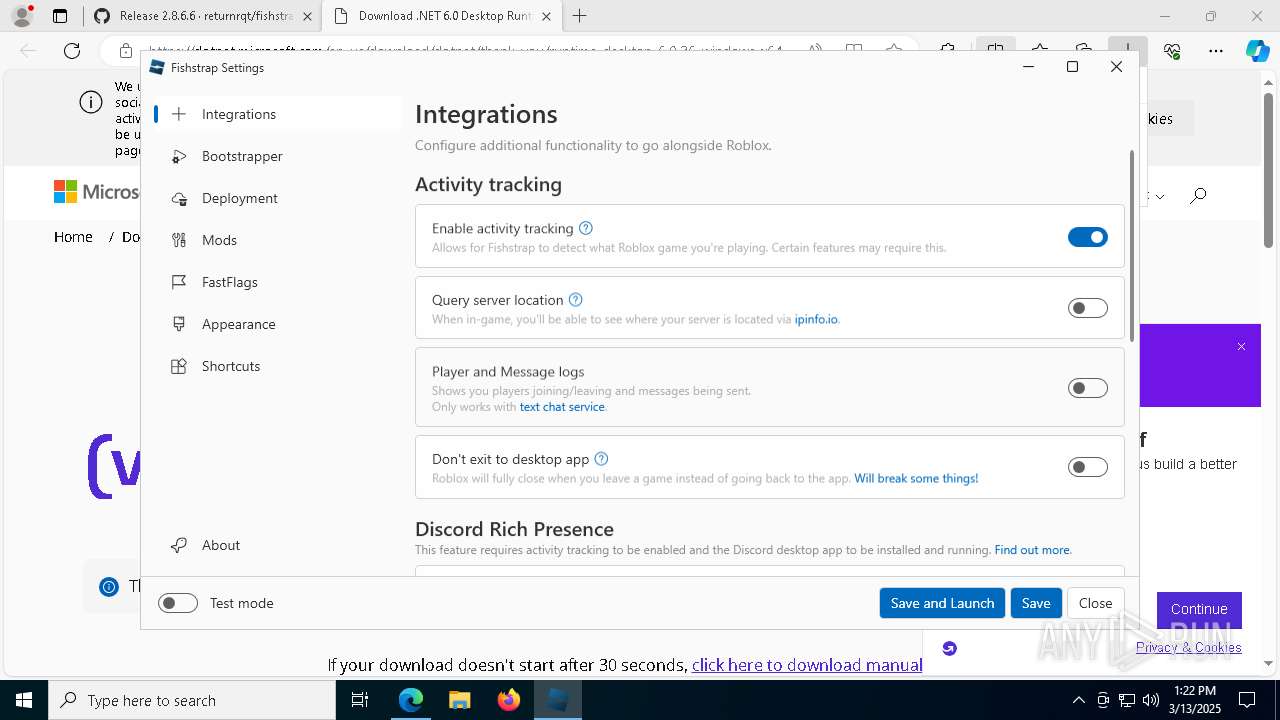Open help icon for Query server location
This screenshot has width=1280, height=720.
(x=575, y=299)
